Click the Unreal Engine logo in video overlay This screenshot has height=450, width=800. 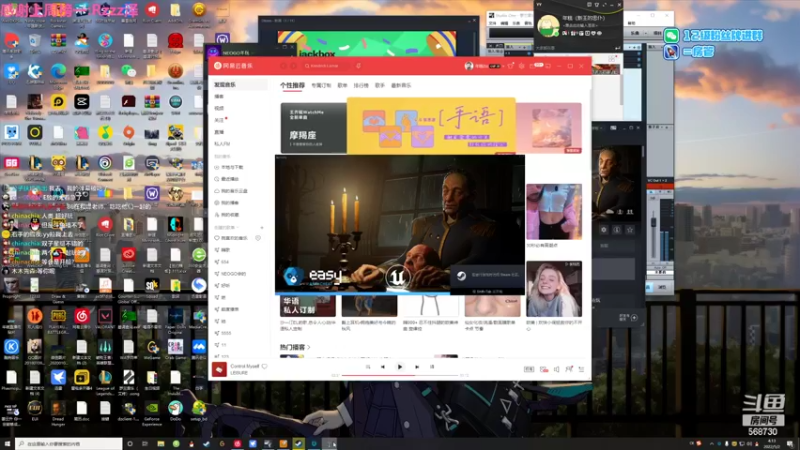click(397, 277)
